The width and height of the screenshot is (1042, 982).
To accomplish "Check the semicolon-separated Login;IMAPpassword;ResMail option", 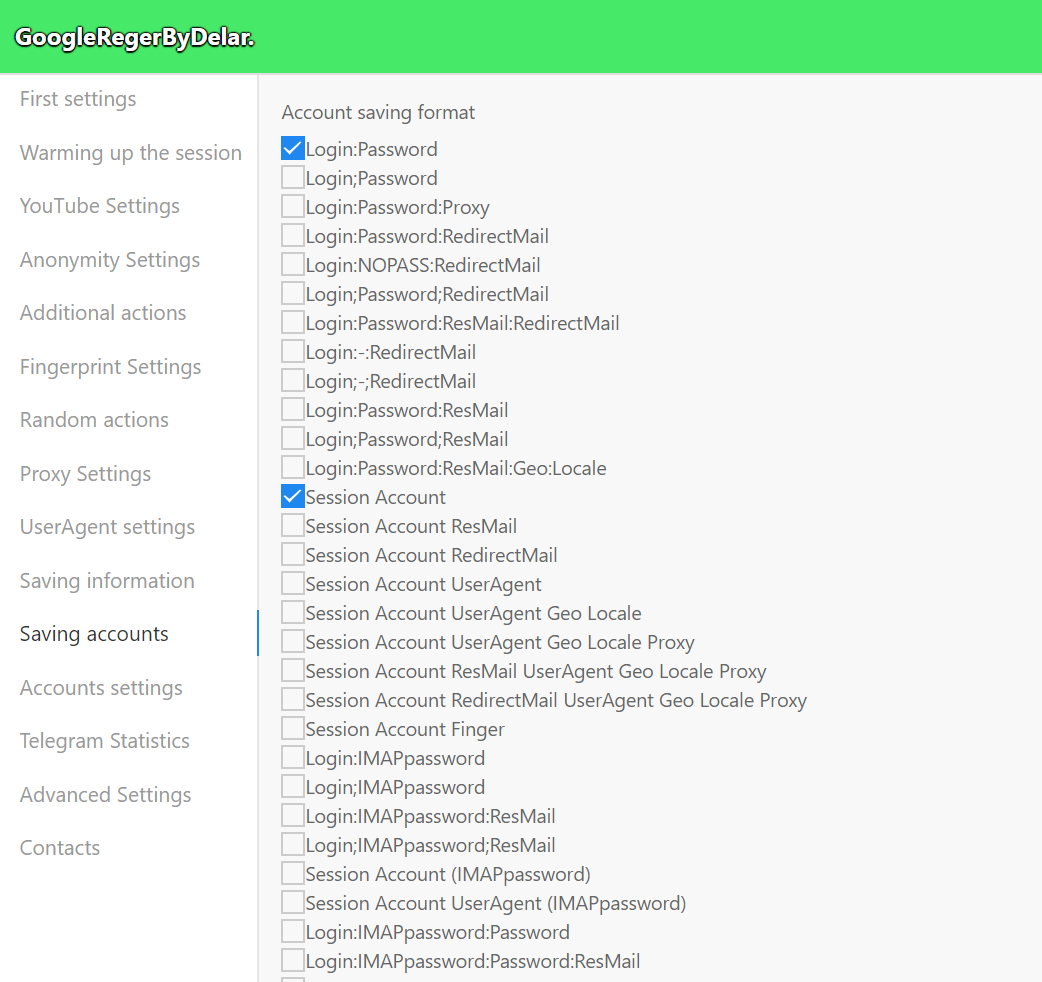I will (292, 845).
